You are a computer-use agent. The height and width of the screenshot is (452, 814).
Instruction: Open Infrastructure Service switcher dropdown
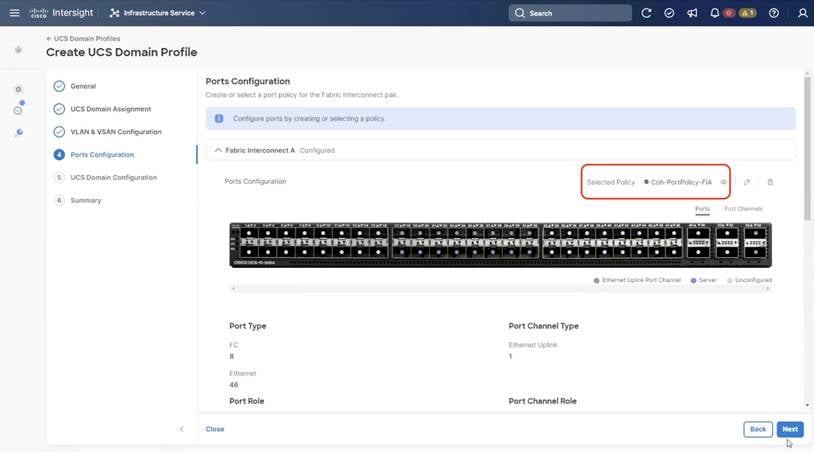pos(158,13)
